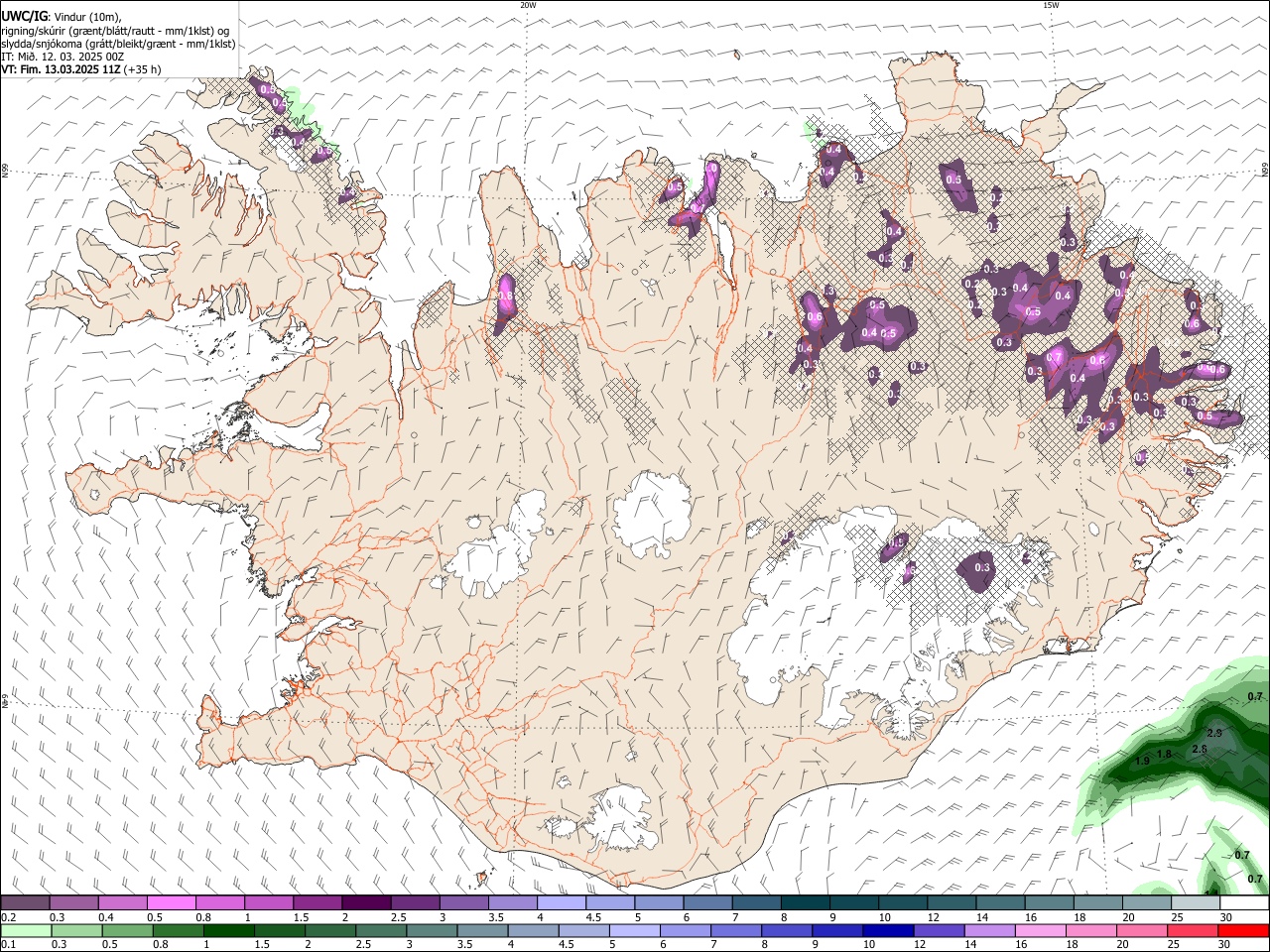Click the 'UWC/IG: Vindur (10m),' title line
Viewport: 1270px width, 952px height.
(62, 17)
